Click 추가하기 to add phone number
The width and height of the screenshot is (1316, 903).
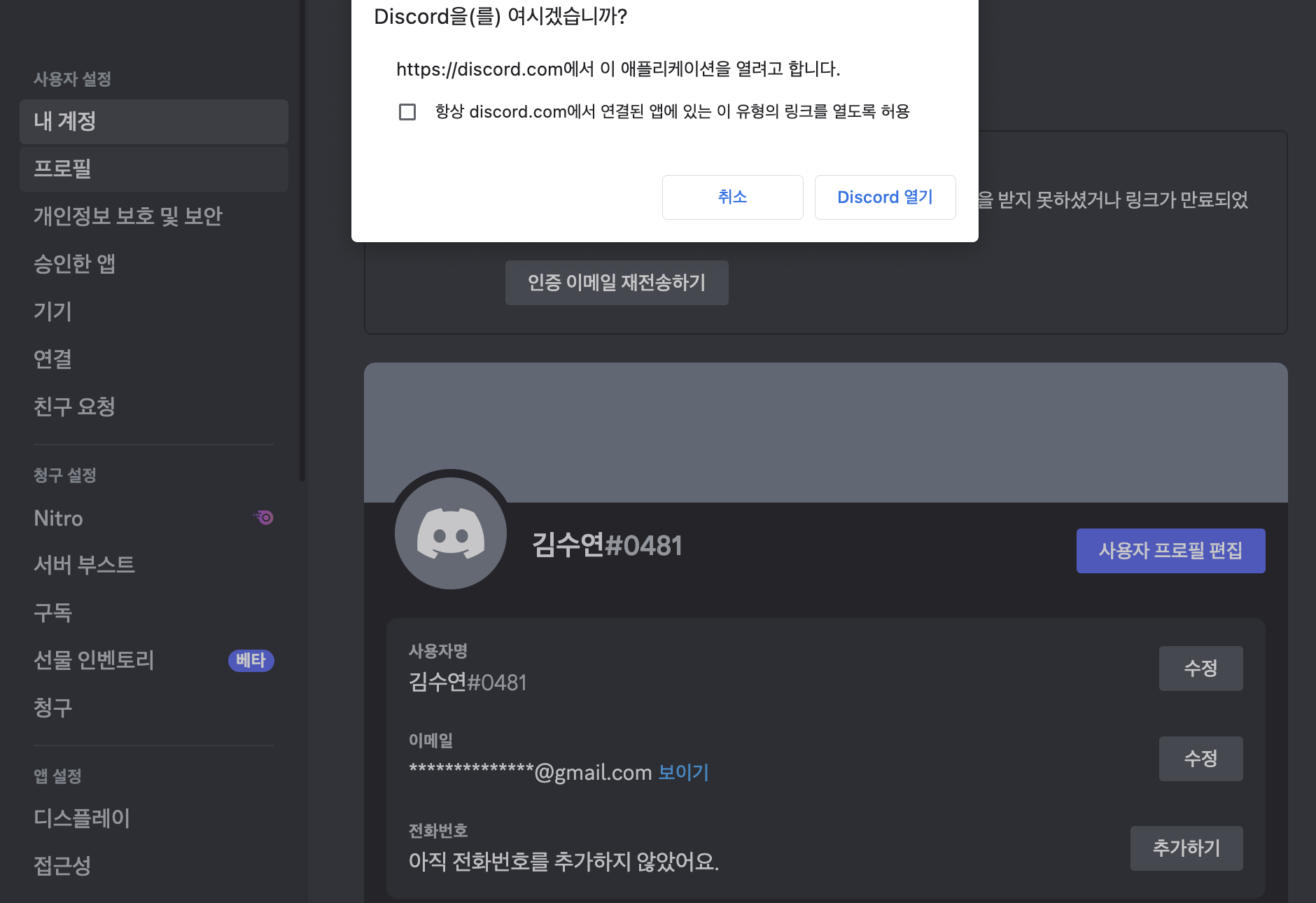point(1186,848)
